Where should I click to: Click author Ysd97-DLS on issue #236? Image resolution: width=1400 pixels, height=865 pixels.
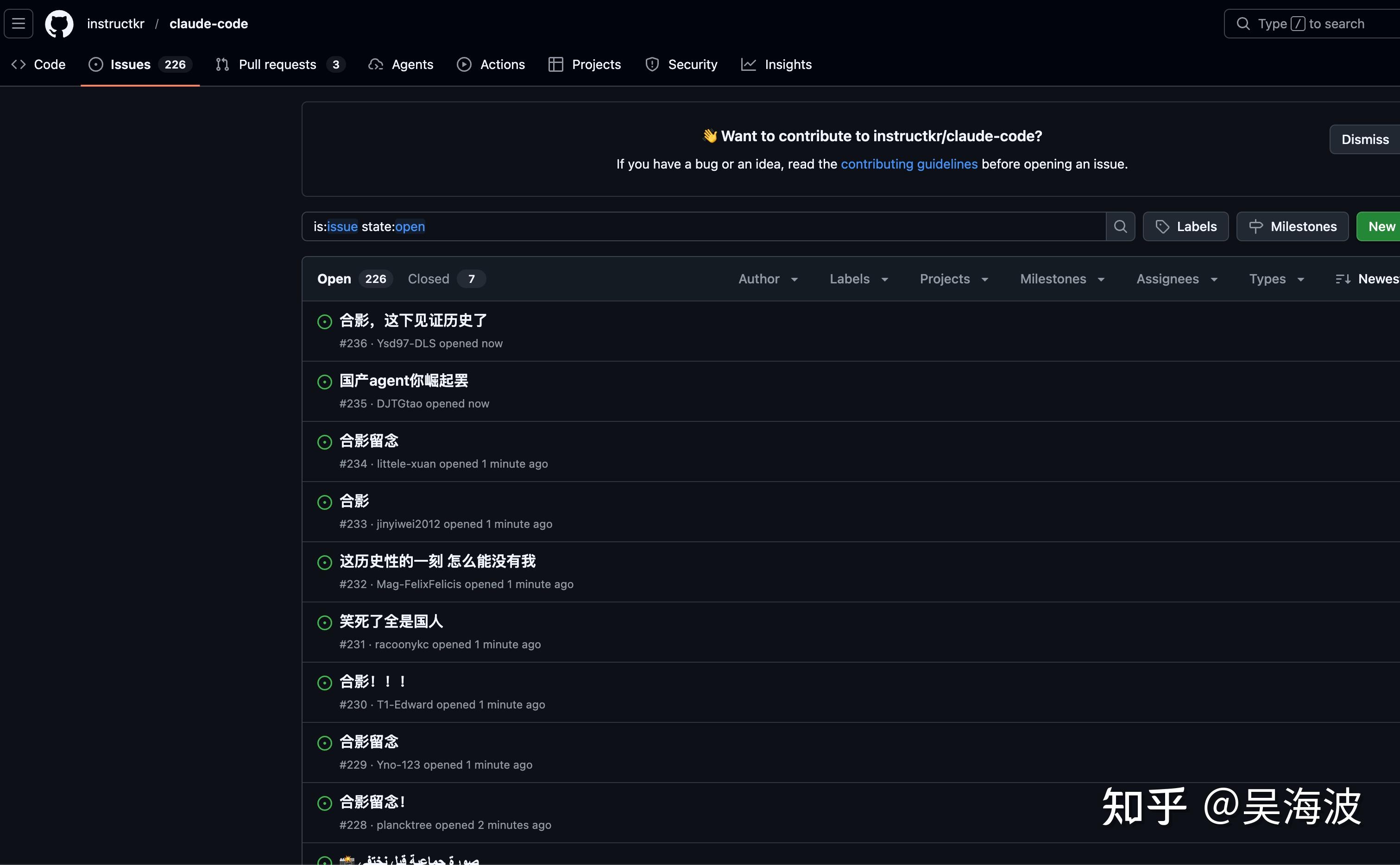click(x=406, y=343)
